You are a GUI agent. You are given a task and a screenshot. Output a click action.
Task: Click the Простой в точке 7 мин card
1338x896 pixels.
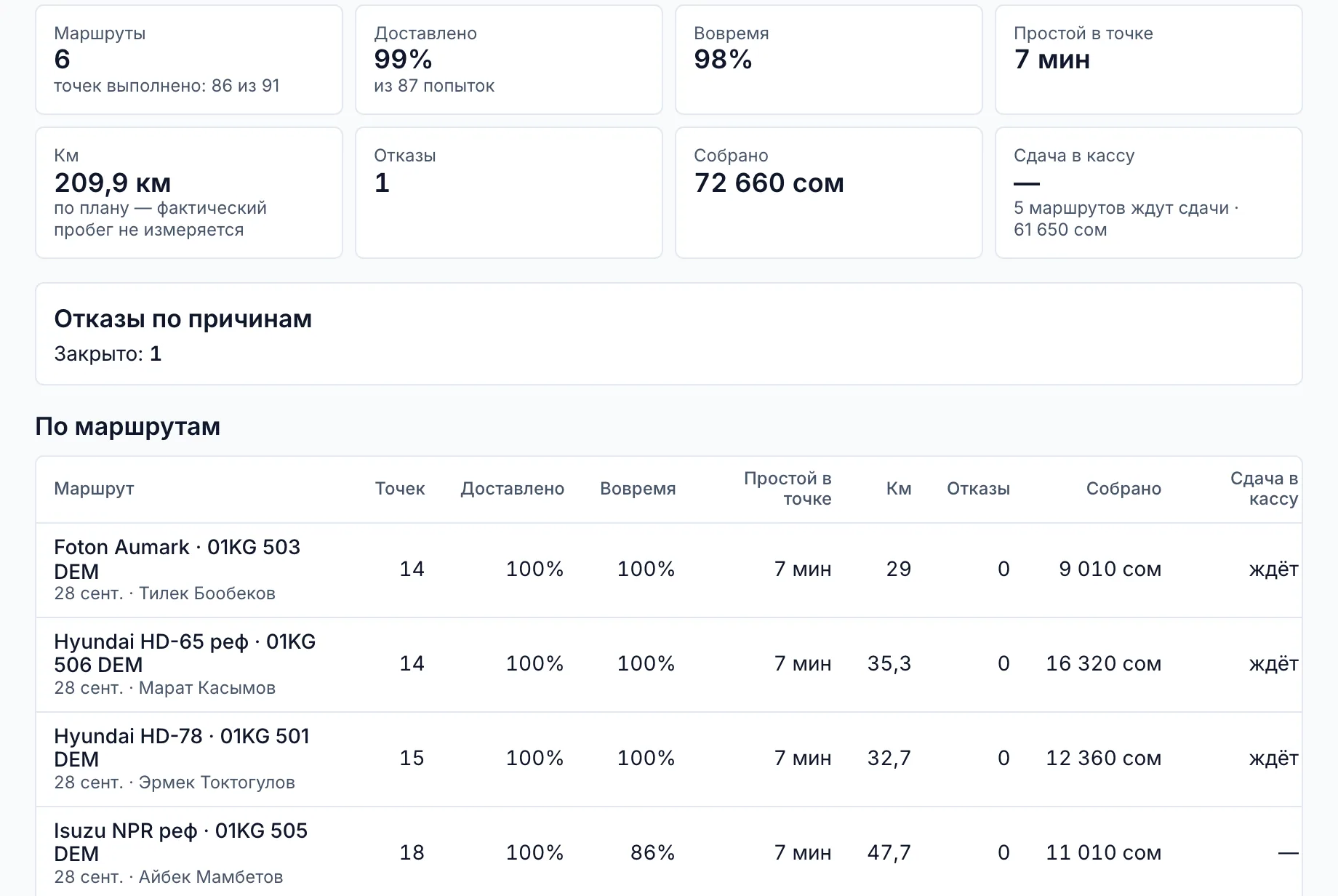coord(1149,60)
